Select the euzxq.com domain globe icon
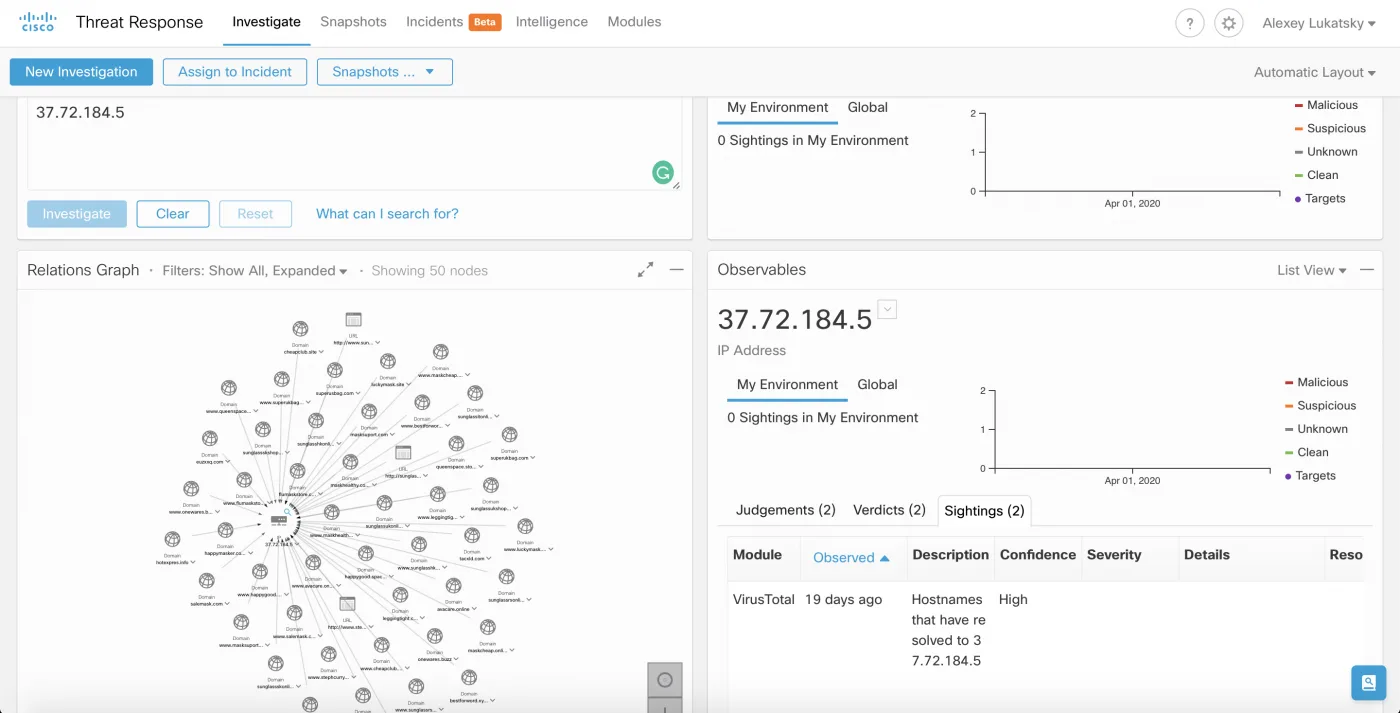 point(210,438)
